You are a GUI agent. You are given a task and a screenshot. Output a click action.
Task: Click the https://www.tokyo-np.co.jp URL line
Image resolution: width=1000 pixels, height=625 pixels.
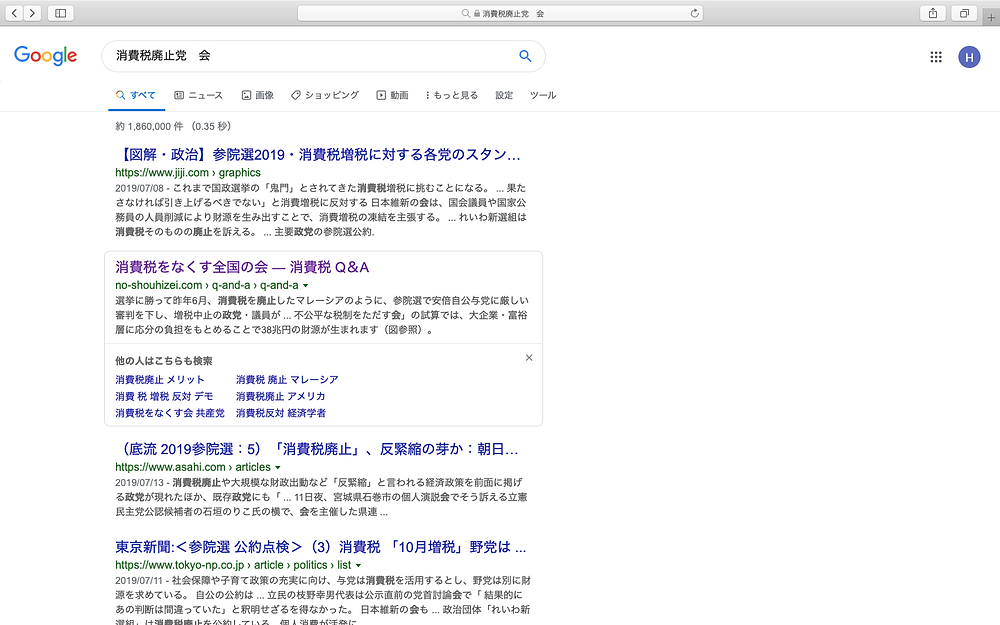pyautogui.click(x=233, y=565)
